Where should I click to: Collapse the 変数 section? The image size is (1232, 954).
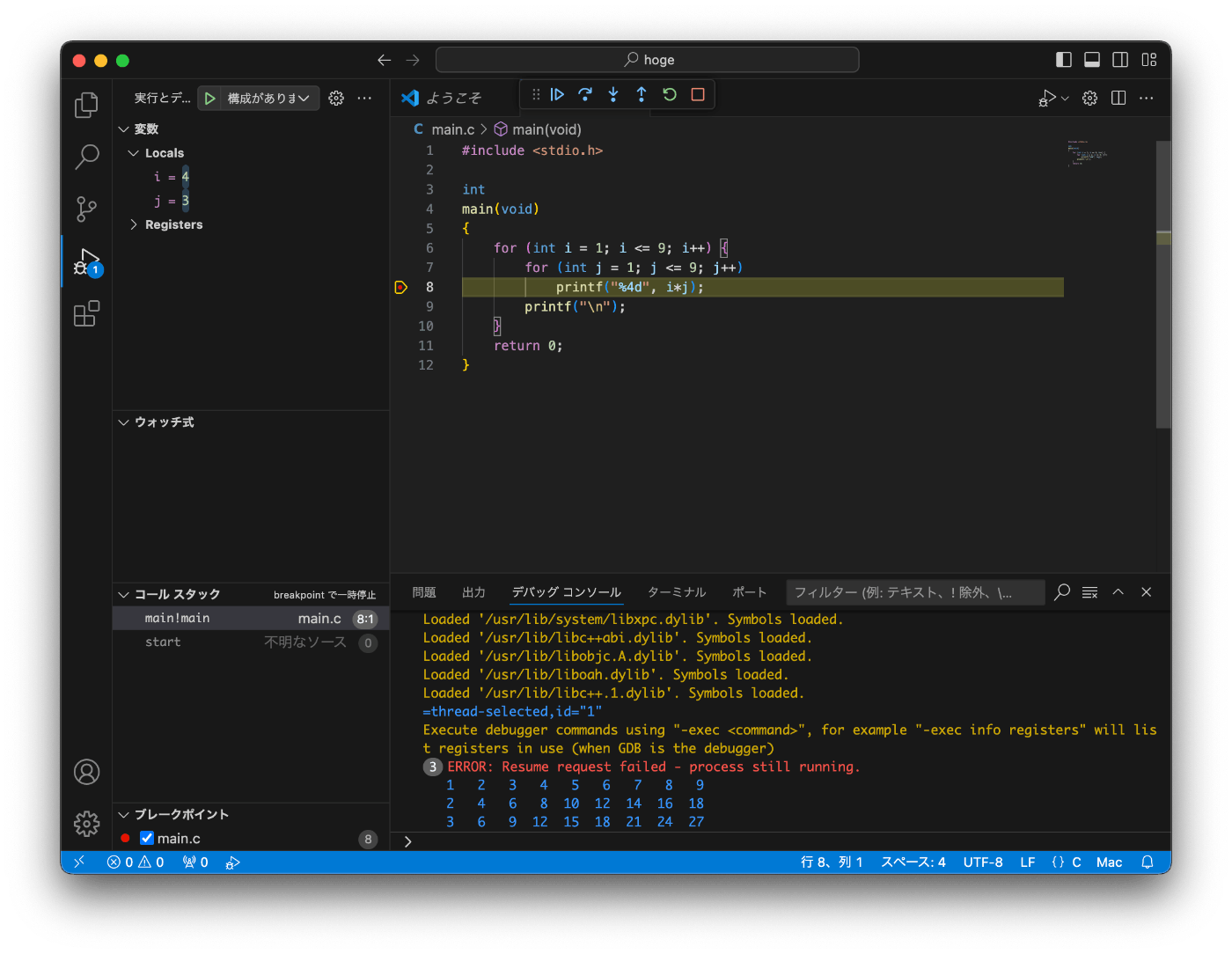pos(124,129)
